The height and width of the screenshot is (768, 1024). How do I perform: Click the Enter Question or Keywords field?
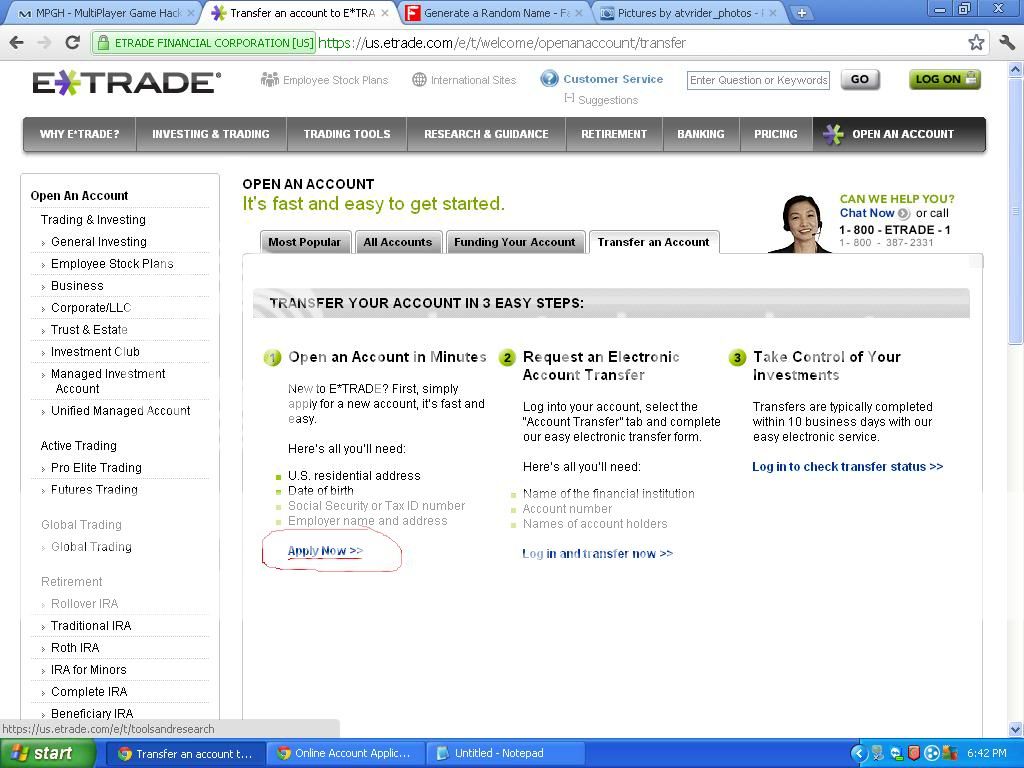[x=758, y=80]
